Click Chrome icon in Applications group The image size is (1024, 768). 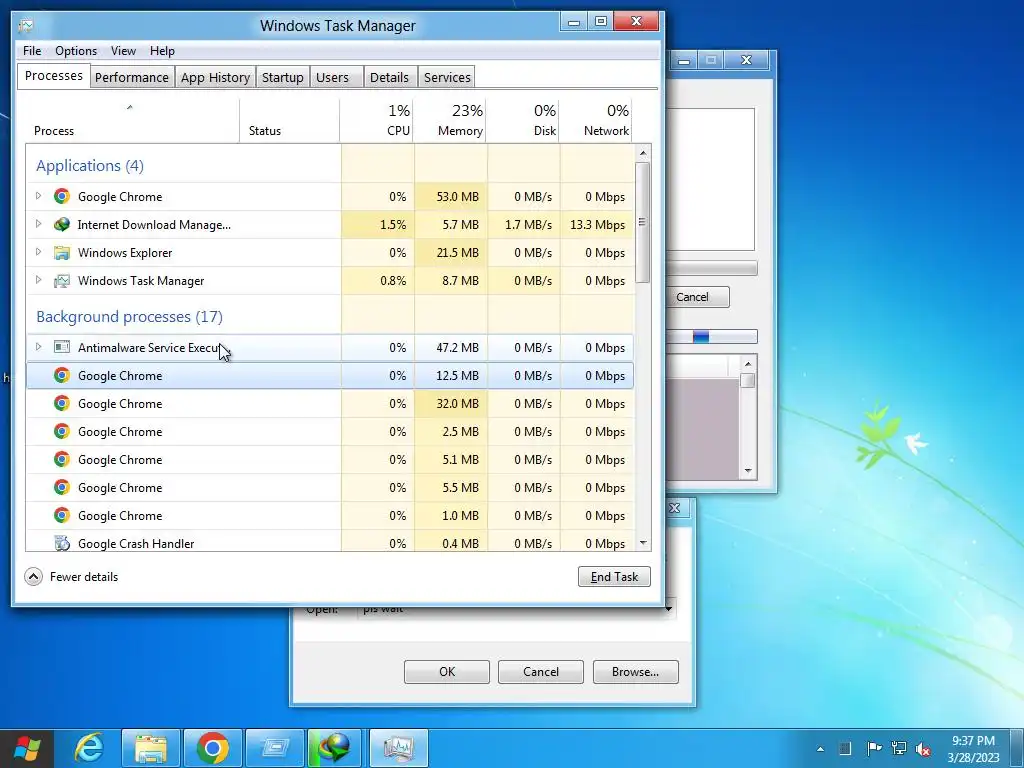[62, 197]
